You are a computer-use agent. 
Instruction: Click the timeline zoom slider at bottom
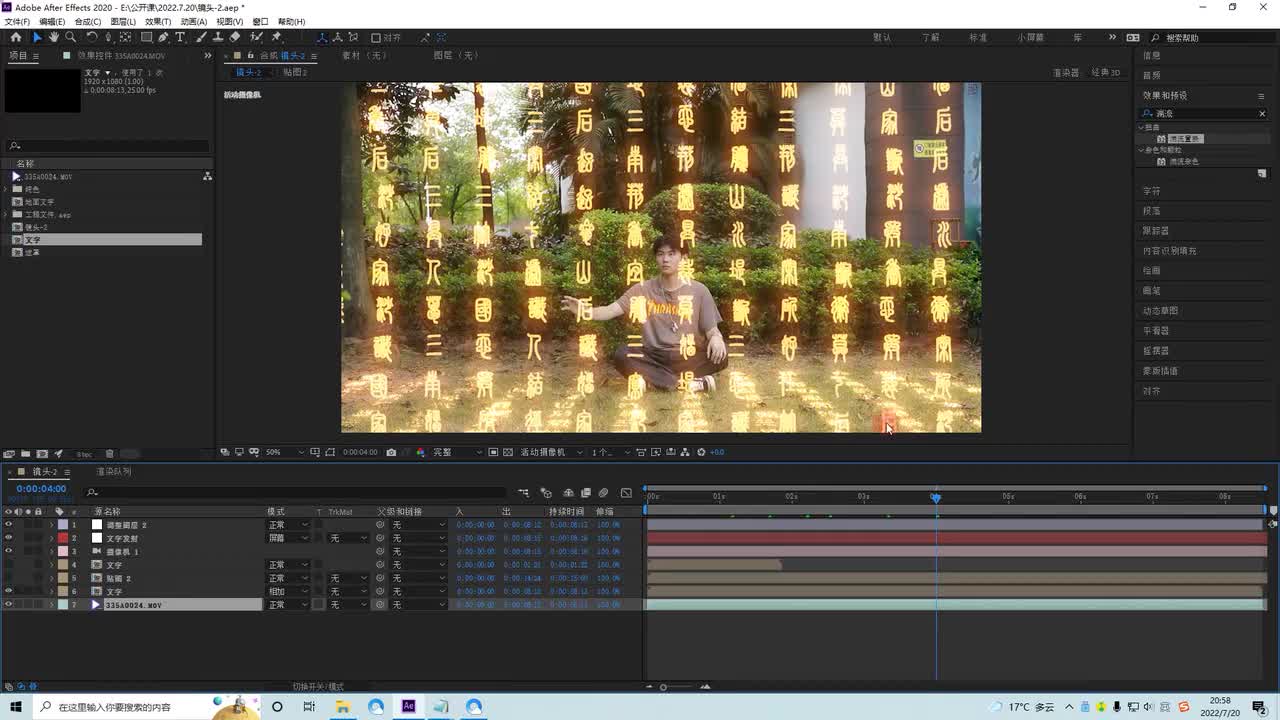pos(663,687)
